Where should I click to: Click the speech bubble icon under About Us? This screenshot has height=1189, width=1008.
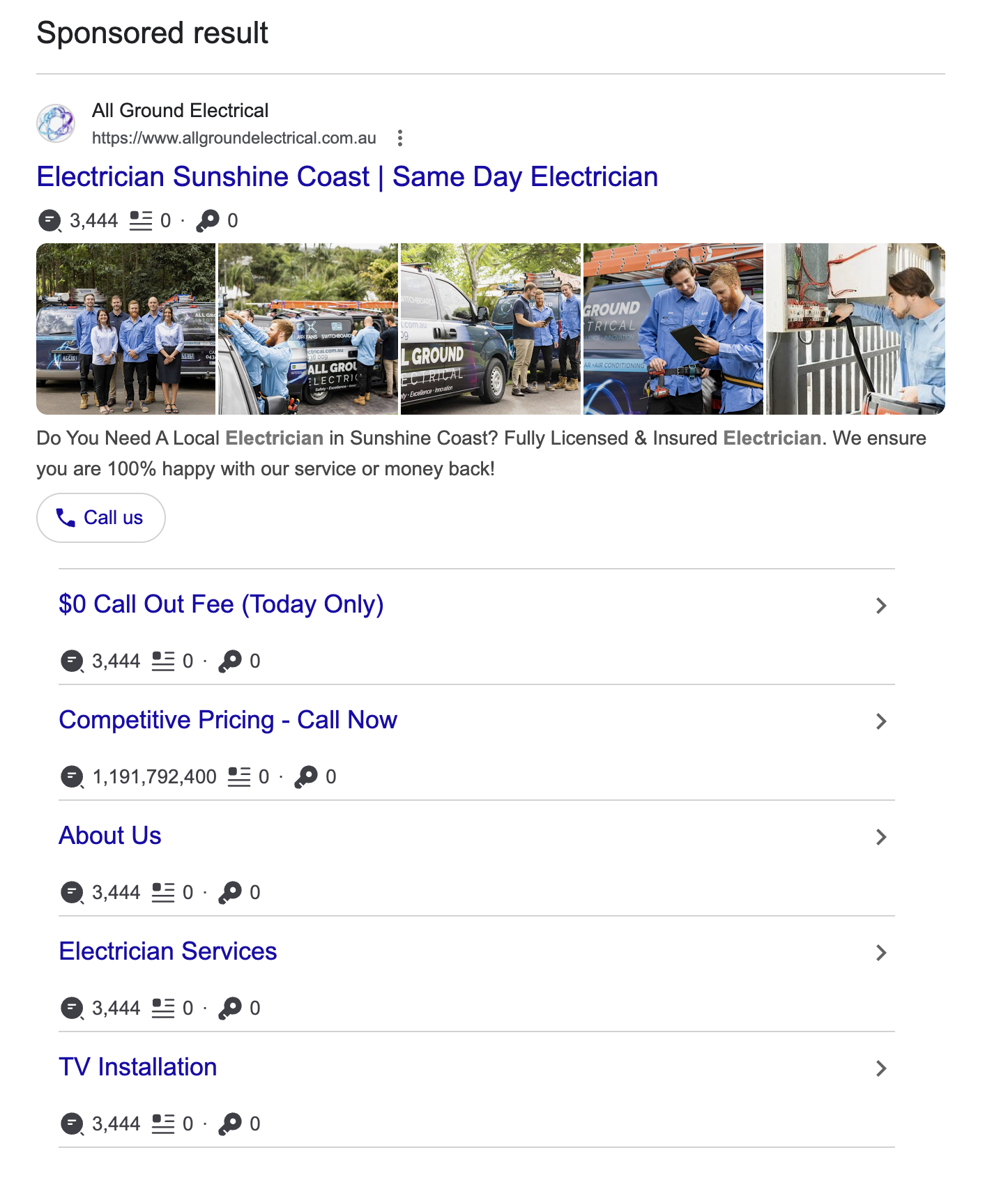point(72,892)
